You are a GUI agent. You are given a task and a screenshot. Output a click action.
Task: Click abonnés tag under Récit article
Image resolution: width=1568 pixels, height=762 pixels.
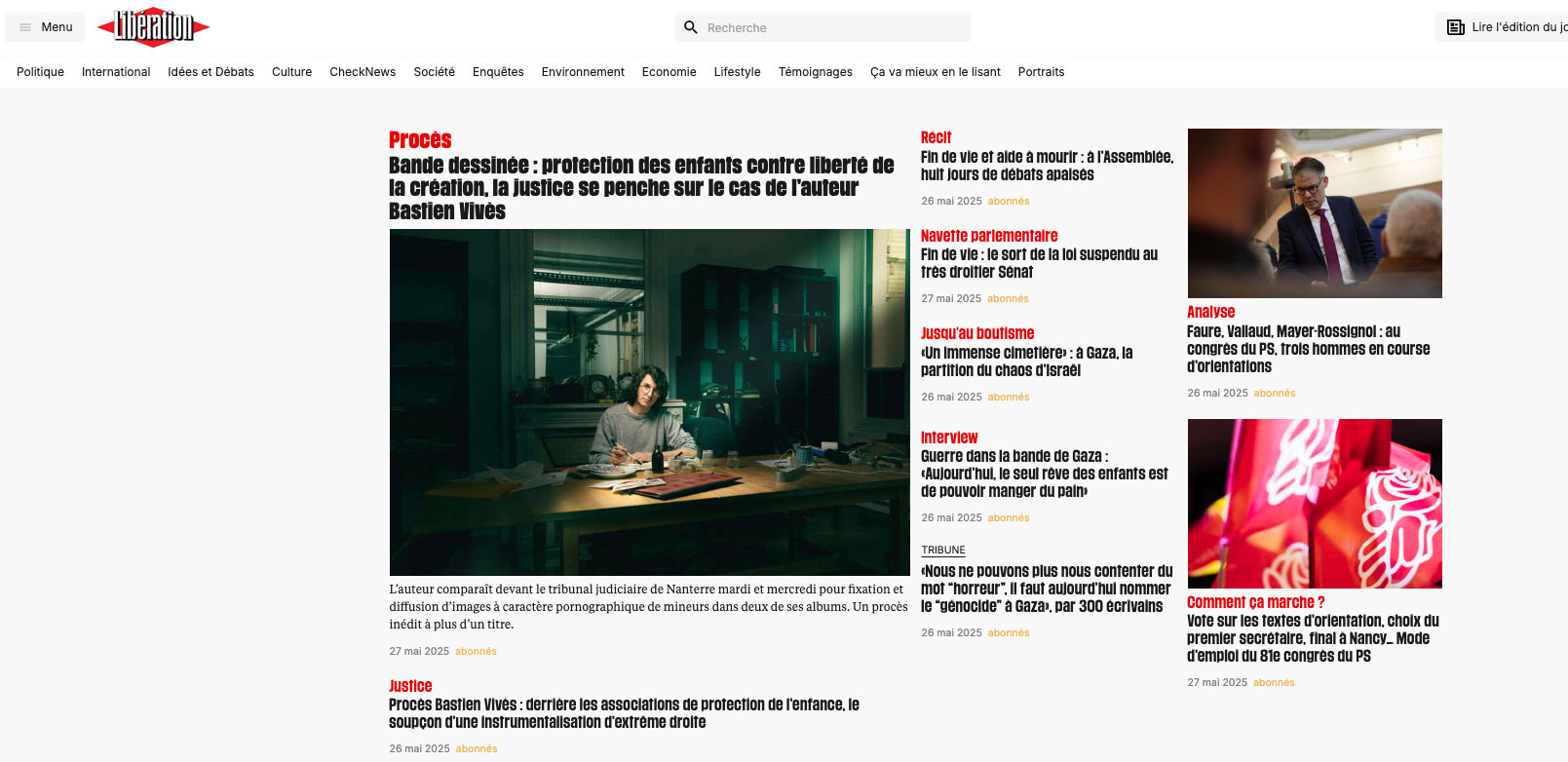(1009, 201)
